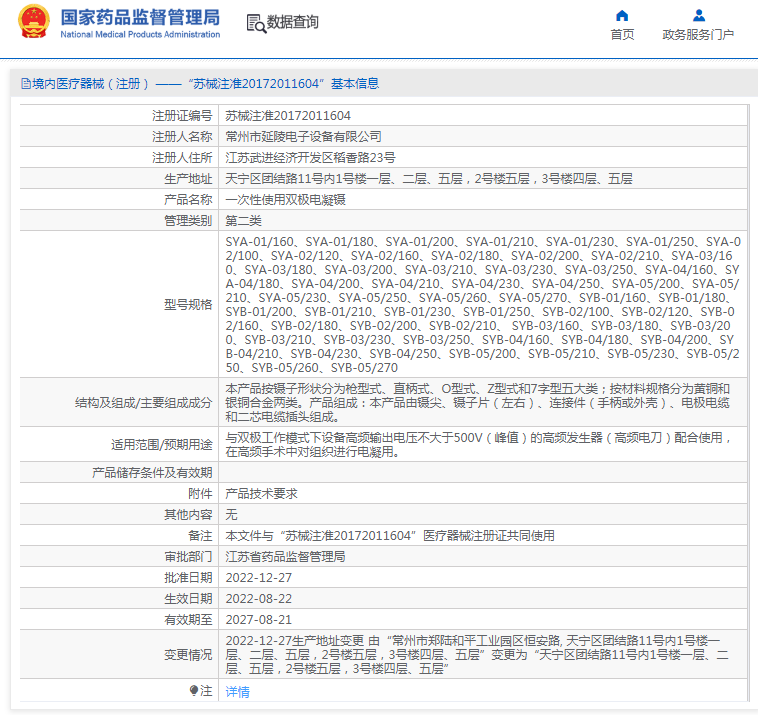Click 产品技术要求 attachment value
758x715 pixels.
(262, 494)
